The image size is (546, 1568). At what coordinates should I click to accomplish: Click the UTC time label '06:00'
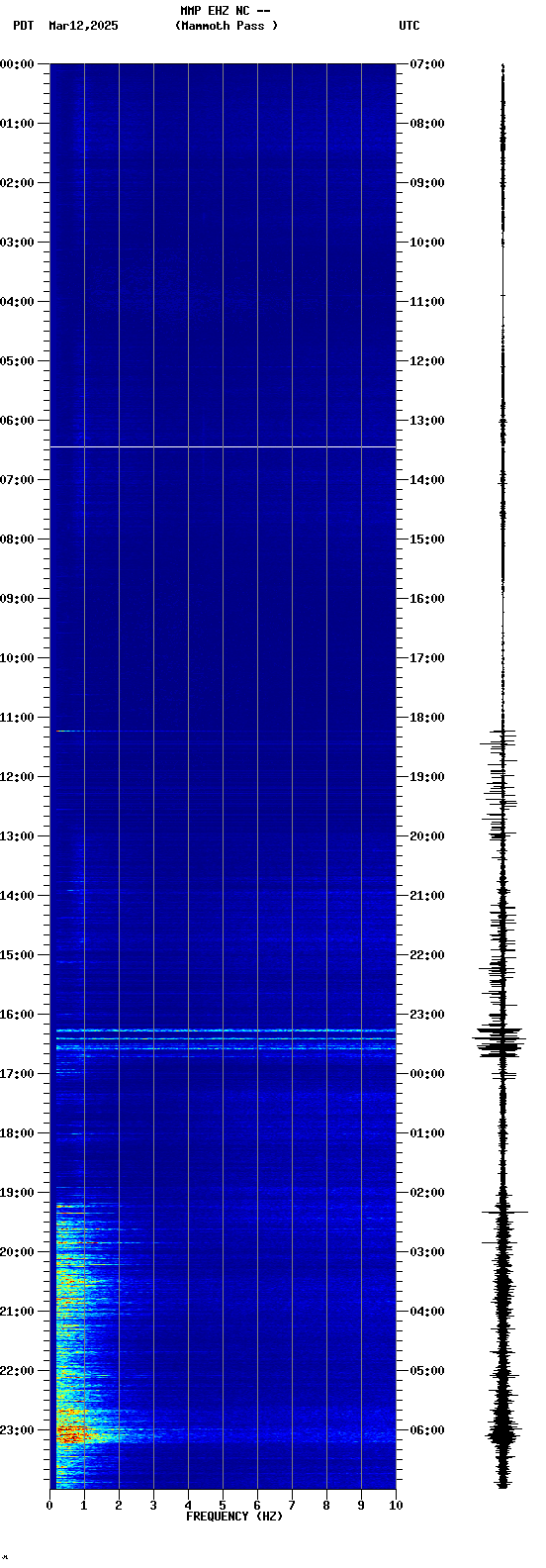coord(427,1430)
